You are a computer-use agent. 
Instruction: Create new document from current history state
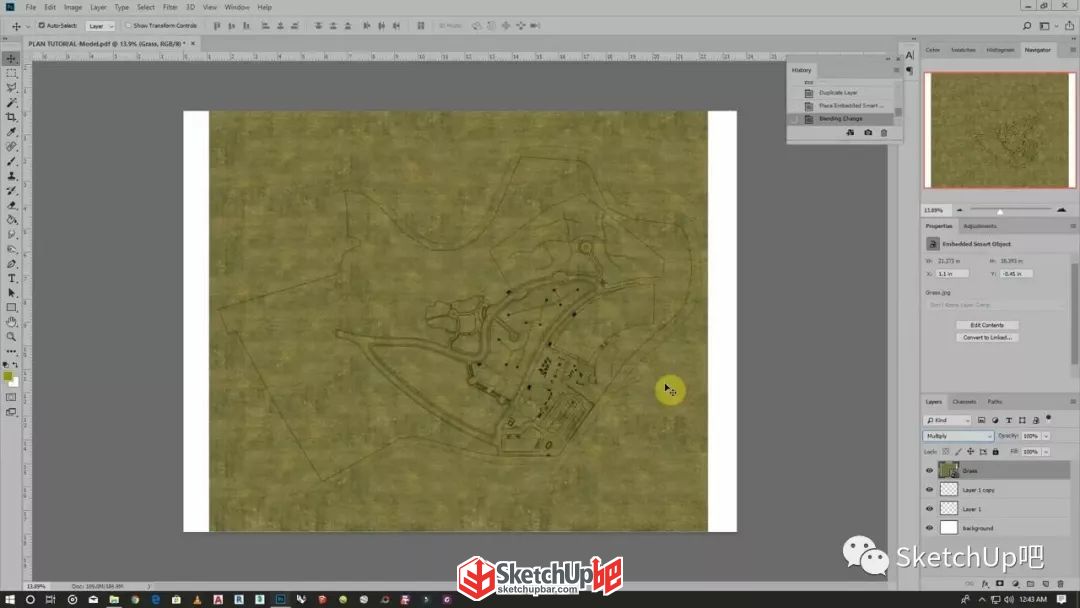click(x=850, y=132)
